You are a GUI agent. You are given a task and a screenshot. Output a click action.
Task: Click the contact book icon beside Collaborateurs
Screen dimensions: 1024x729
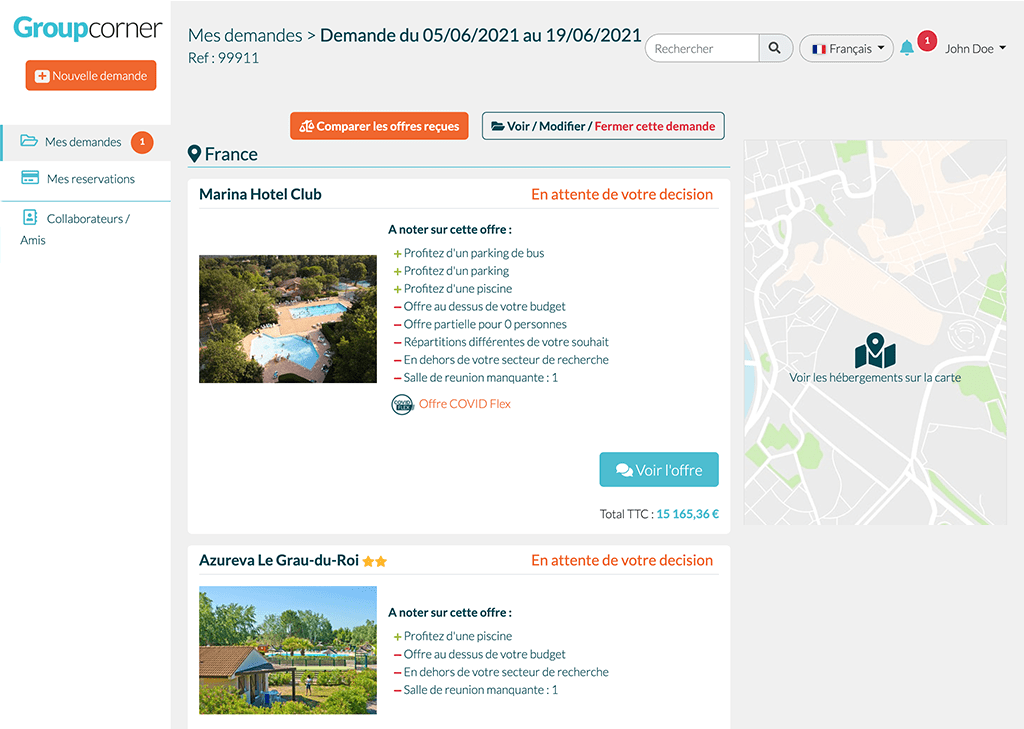[30, 217]
